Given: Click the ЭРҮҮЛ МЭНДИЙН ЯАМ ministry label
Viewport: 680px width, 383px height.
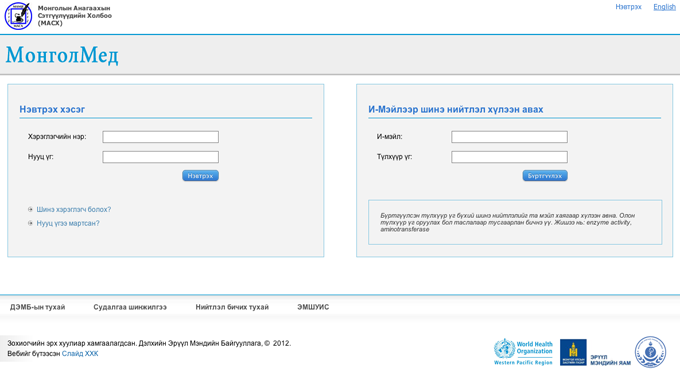Looking at the screenshot, I should click(610, 360).
